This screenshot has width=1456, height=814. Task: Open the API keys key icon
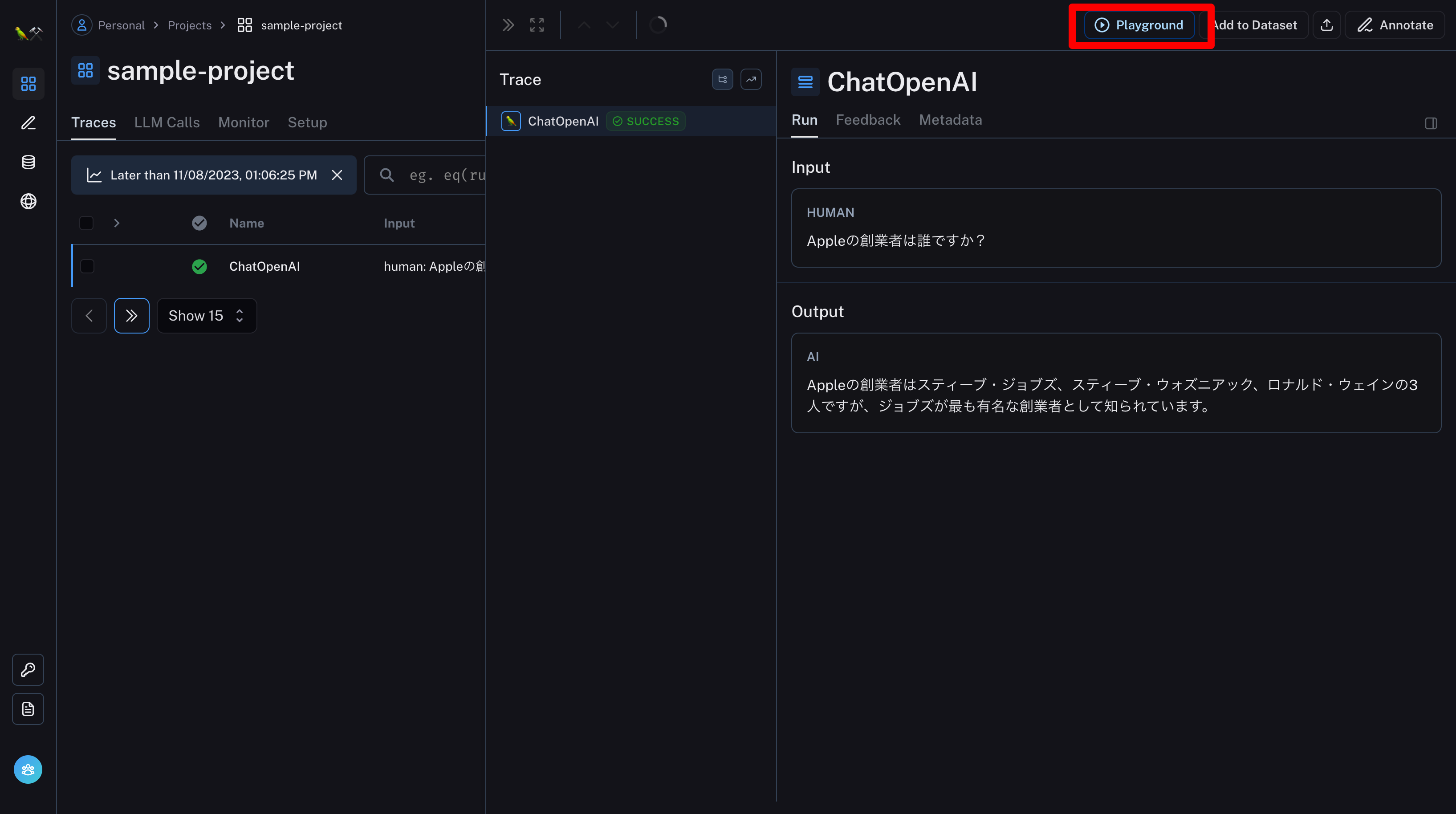point(28,670)
